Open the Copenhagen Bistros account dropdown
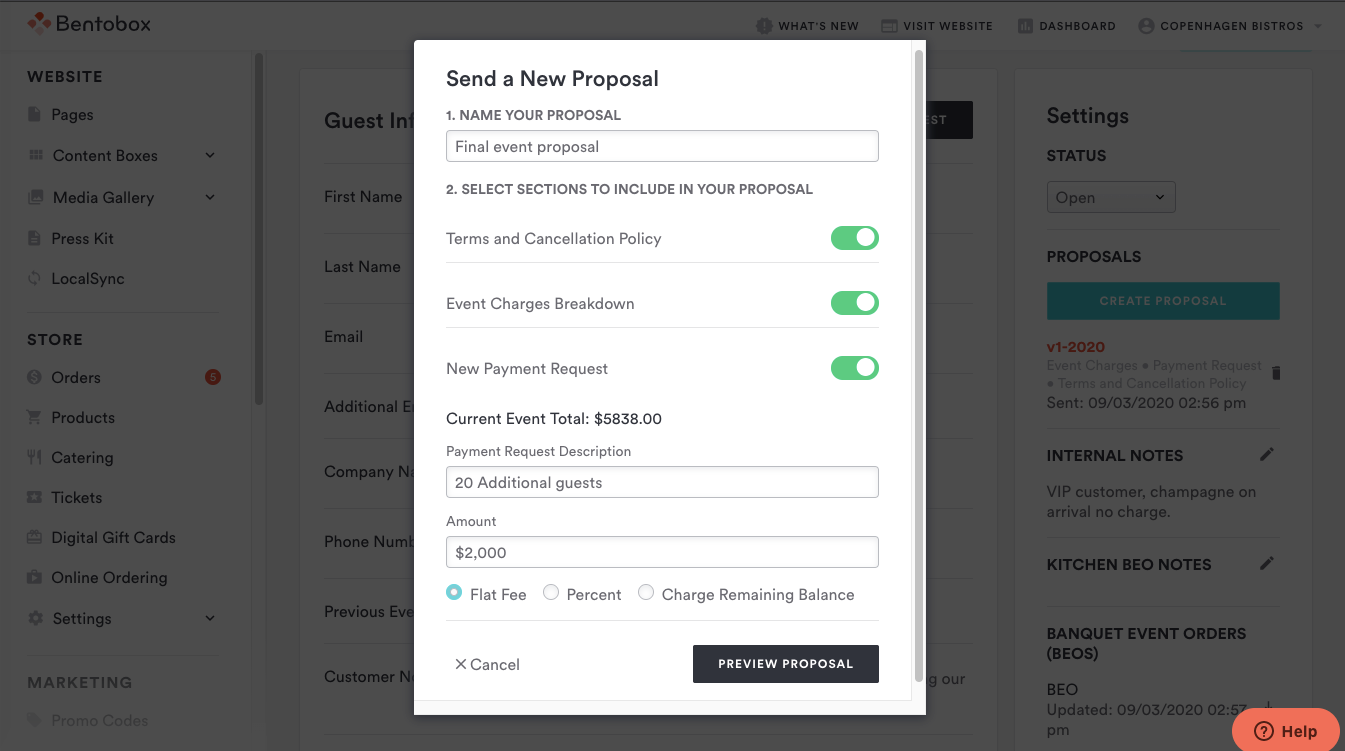 1230,26
